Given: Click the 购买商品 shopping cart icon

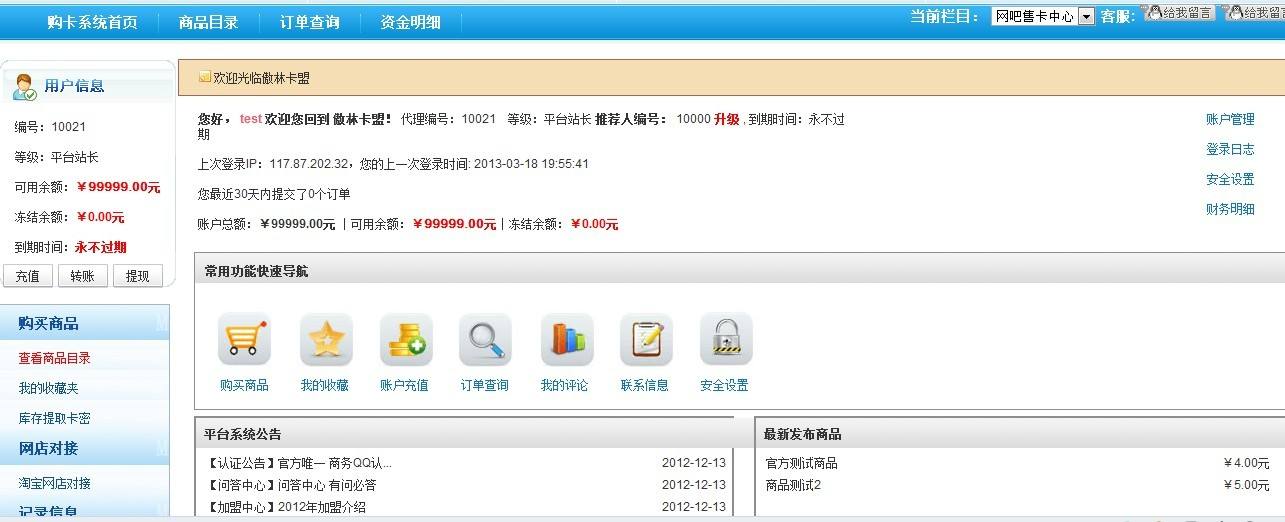Looking at the screenshot, I should point(244,341).
